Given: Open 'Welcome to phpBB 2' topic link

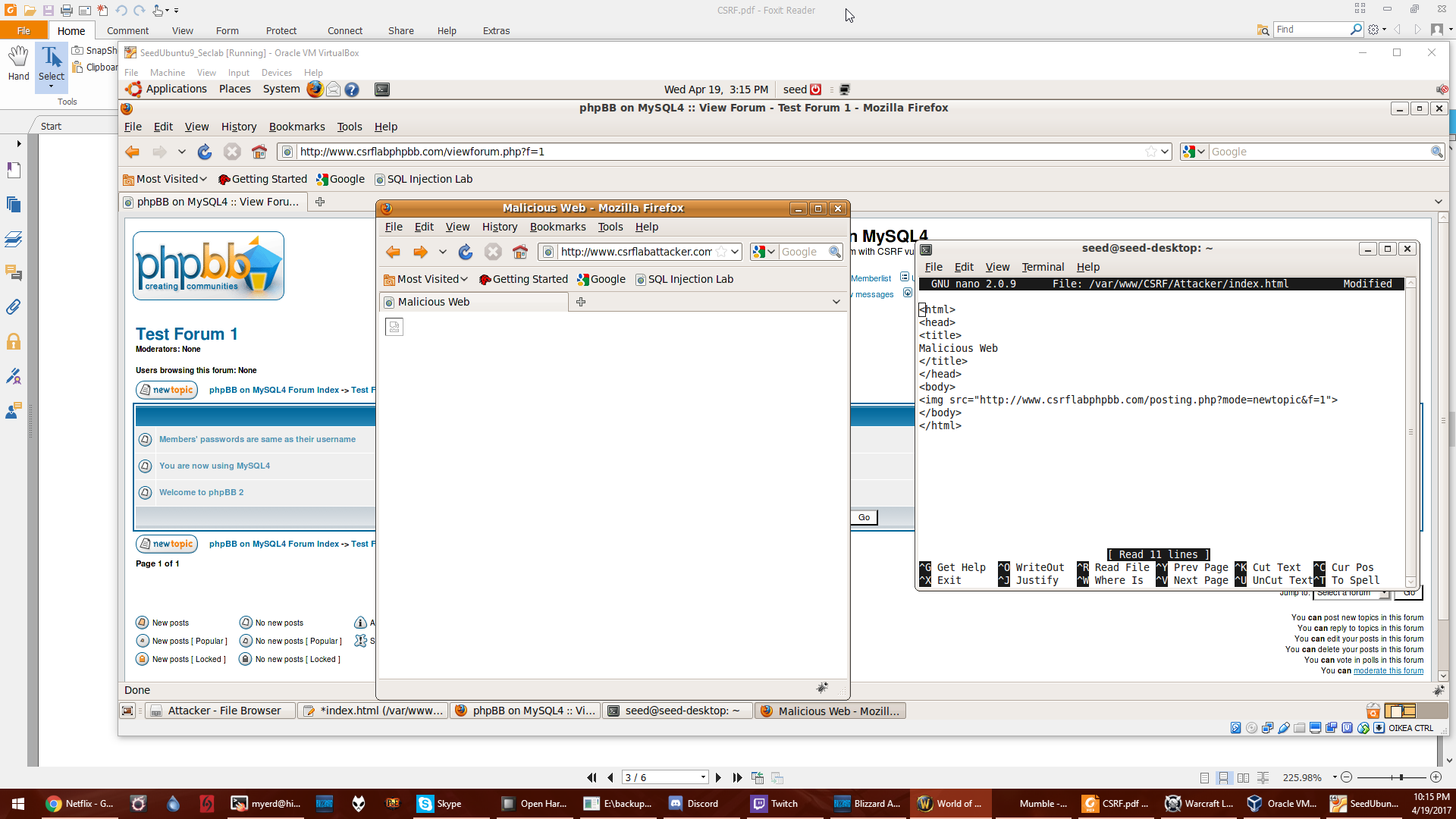Looking at the screenshot, I should click(201, 492).
